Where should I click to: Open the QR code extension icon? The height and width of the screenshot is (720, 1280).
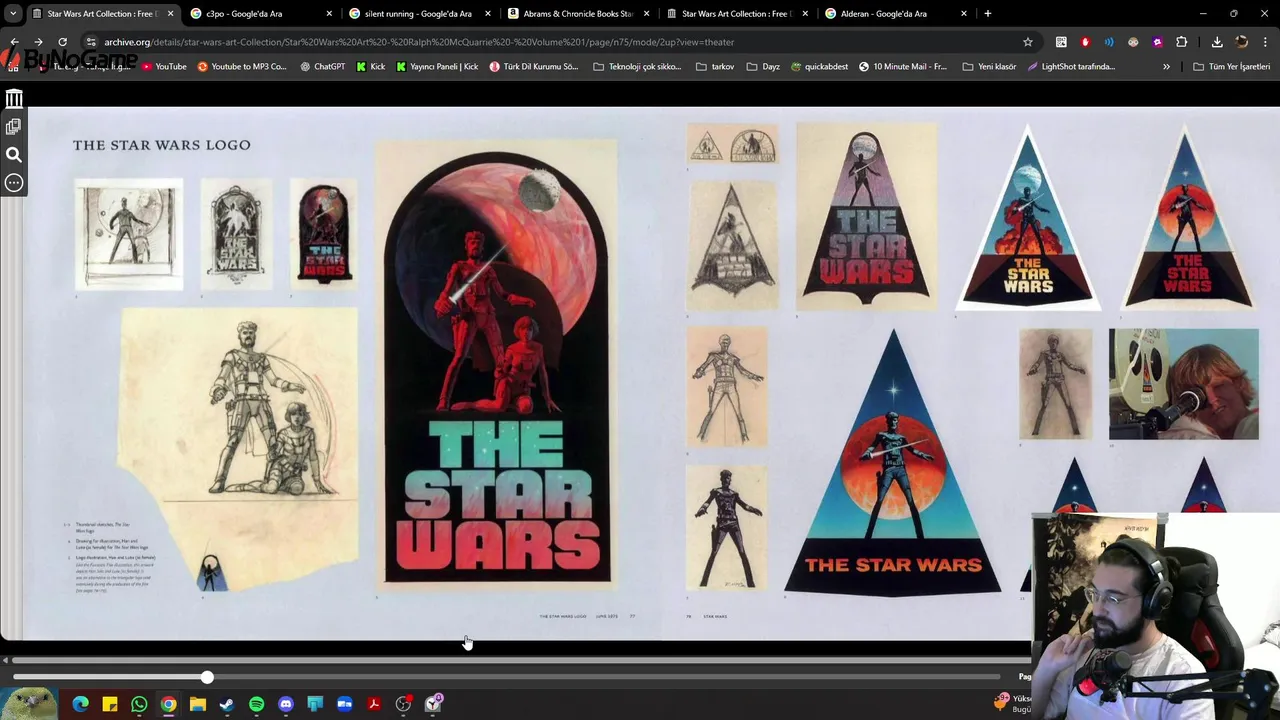click(x=1061, y=42)
